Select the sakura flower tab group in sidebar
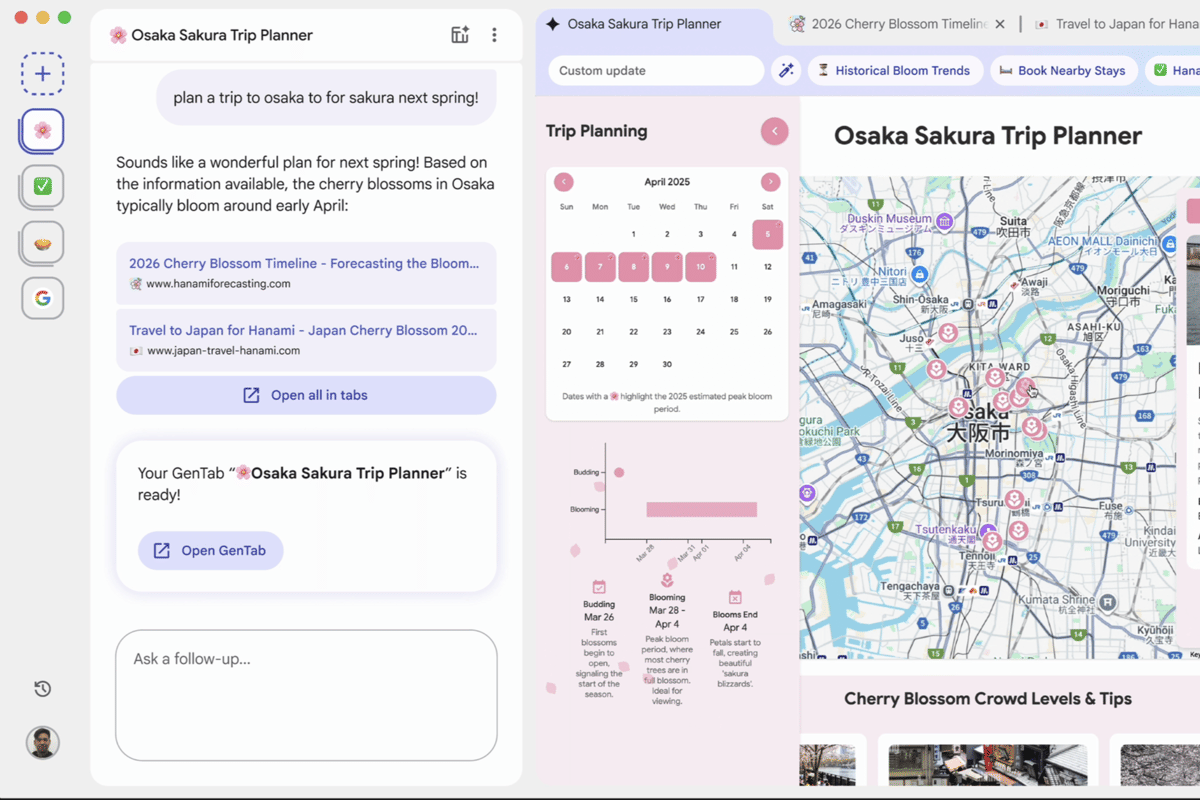Viewport: 1200px width, 800px height. (41, 130)
